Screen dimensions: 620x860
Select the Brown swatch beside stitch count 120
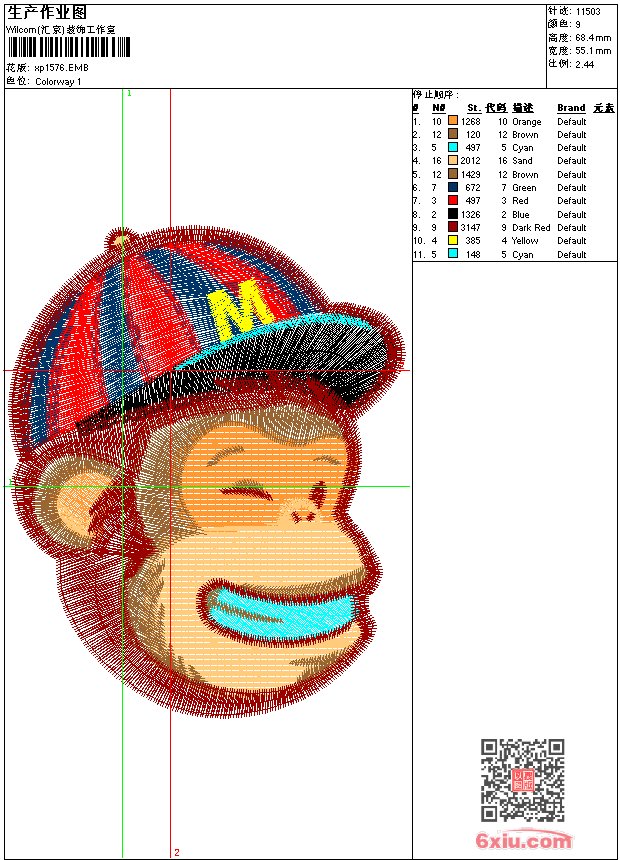pyautogui.click(x=453, y=134)
